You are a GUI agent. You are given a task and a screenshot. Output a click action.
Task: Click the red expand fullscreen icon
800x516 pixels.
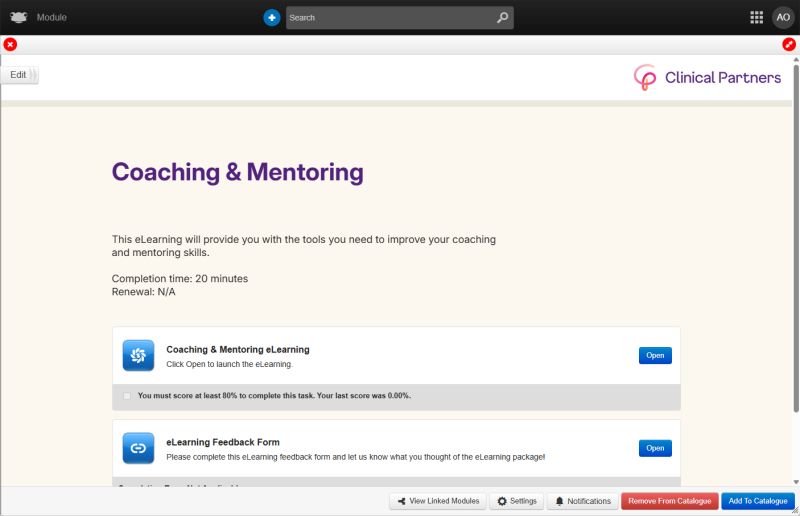[789, 44]
